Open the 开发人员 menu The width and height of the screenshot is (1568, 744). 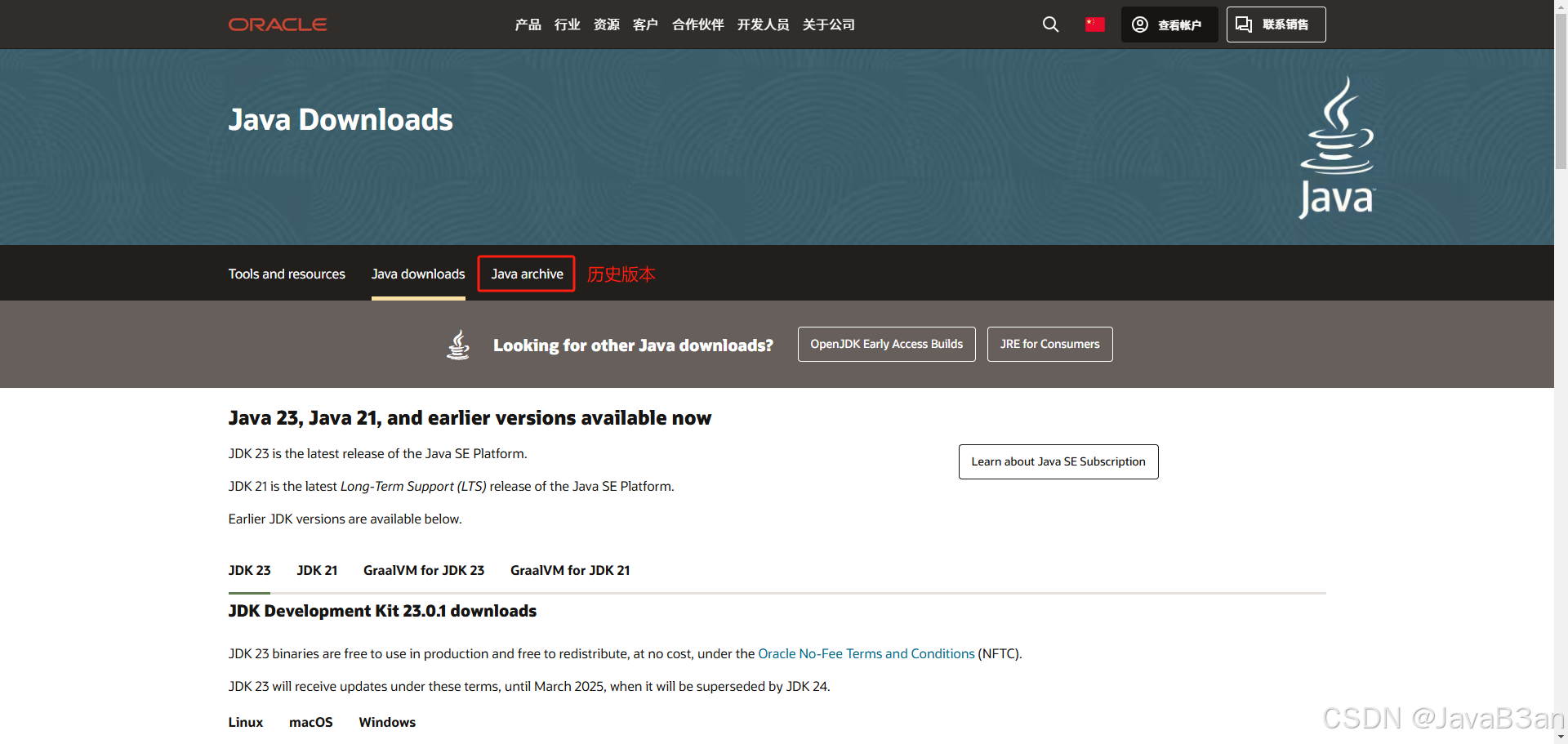[763, 25]
